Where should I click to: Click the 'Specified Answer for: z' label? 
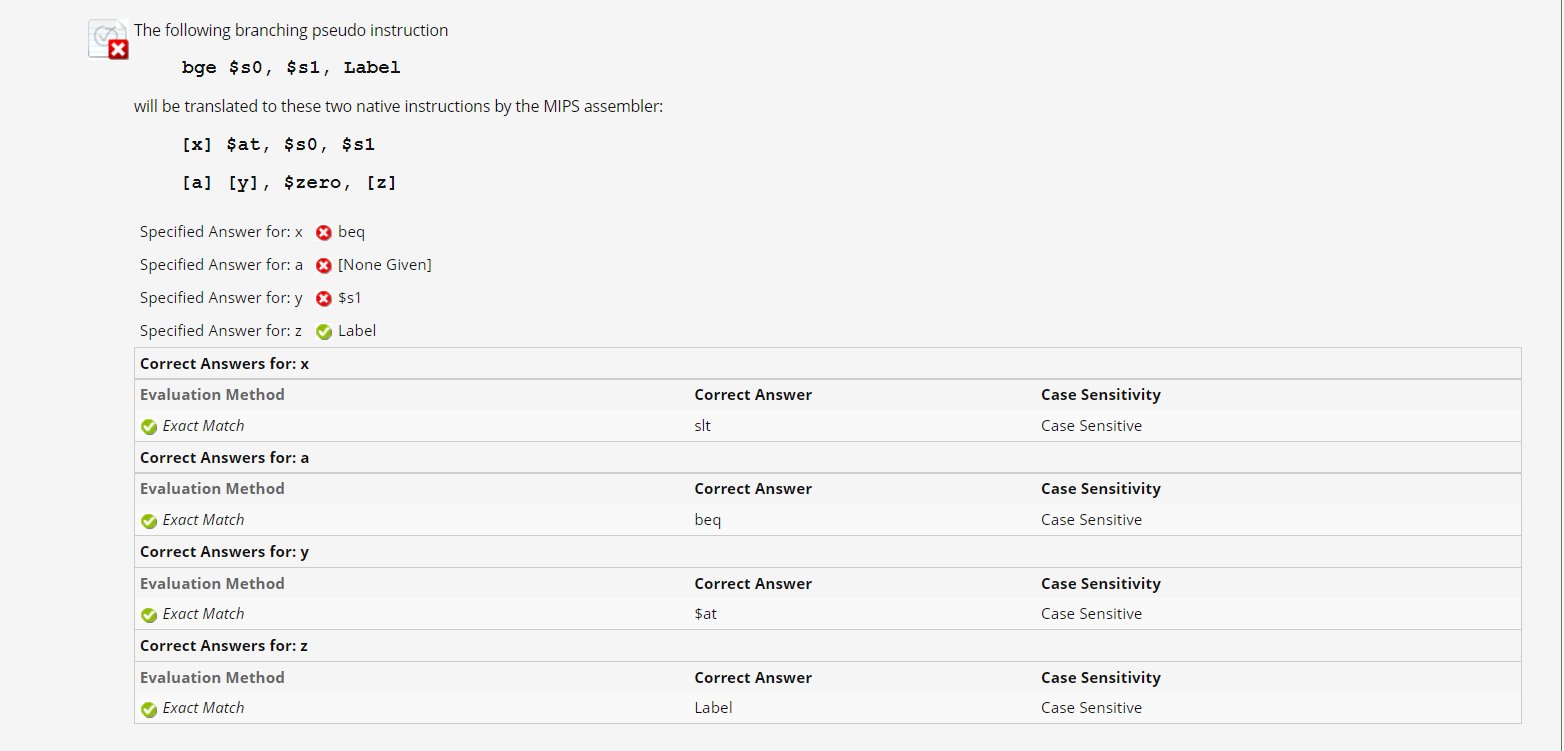(221, 331)
